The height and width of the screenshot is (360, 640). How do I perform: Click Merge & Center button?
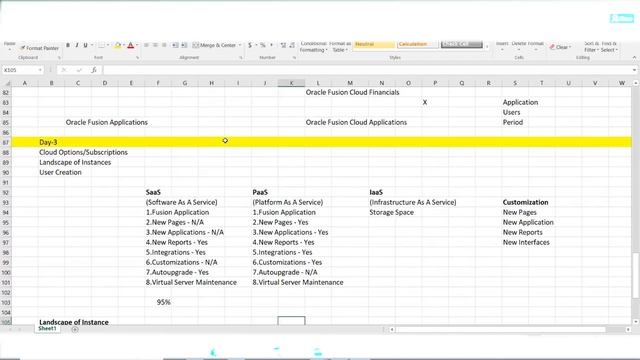click(x=214, y=45)
